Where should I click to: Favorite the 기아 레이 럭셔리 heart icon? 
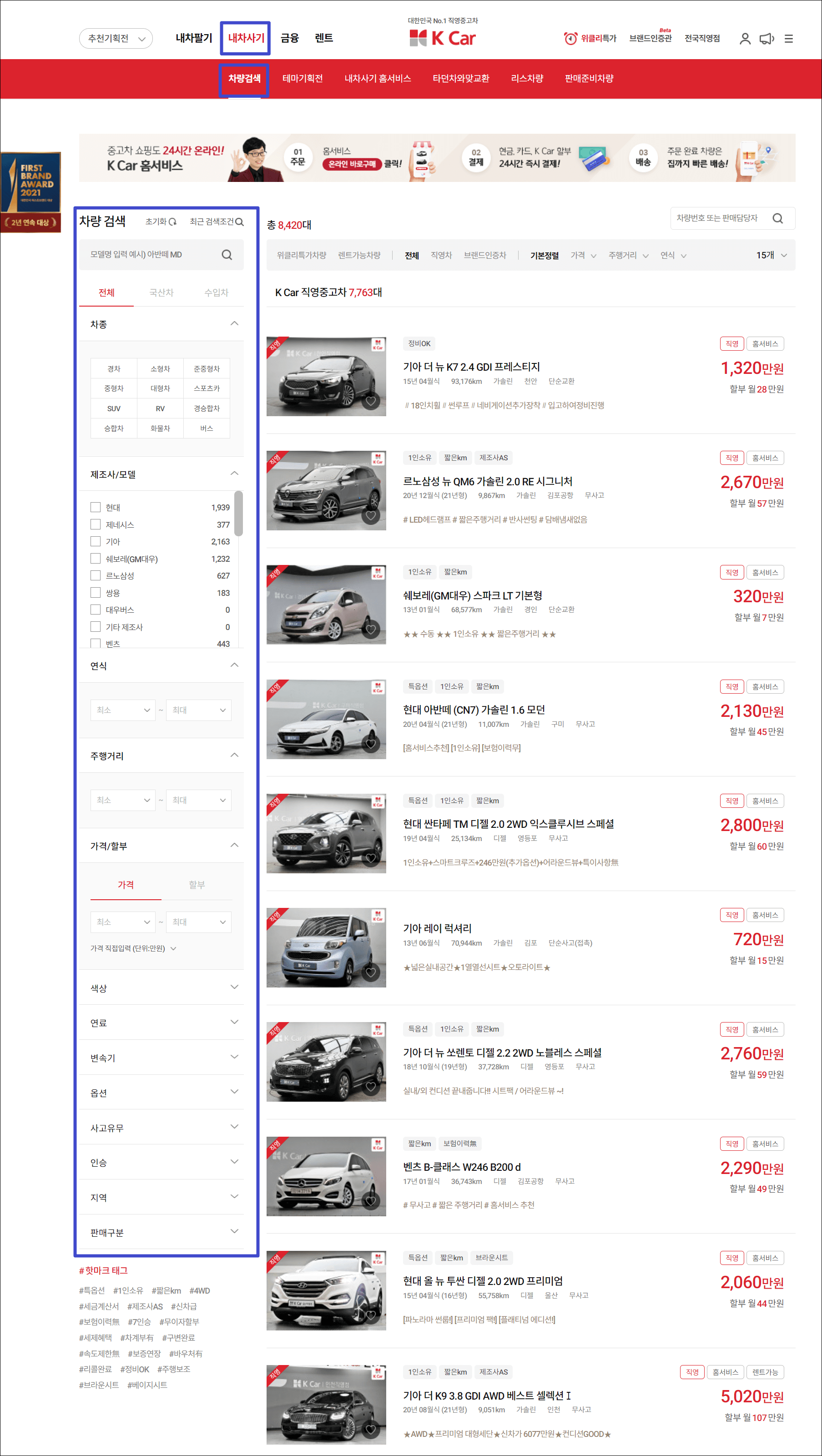point(371,973)
